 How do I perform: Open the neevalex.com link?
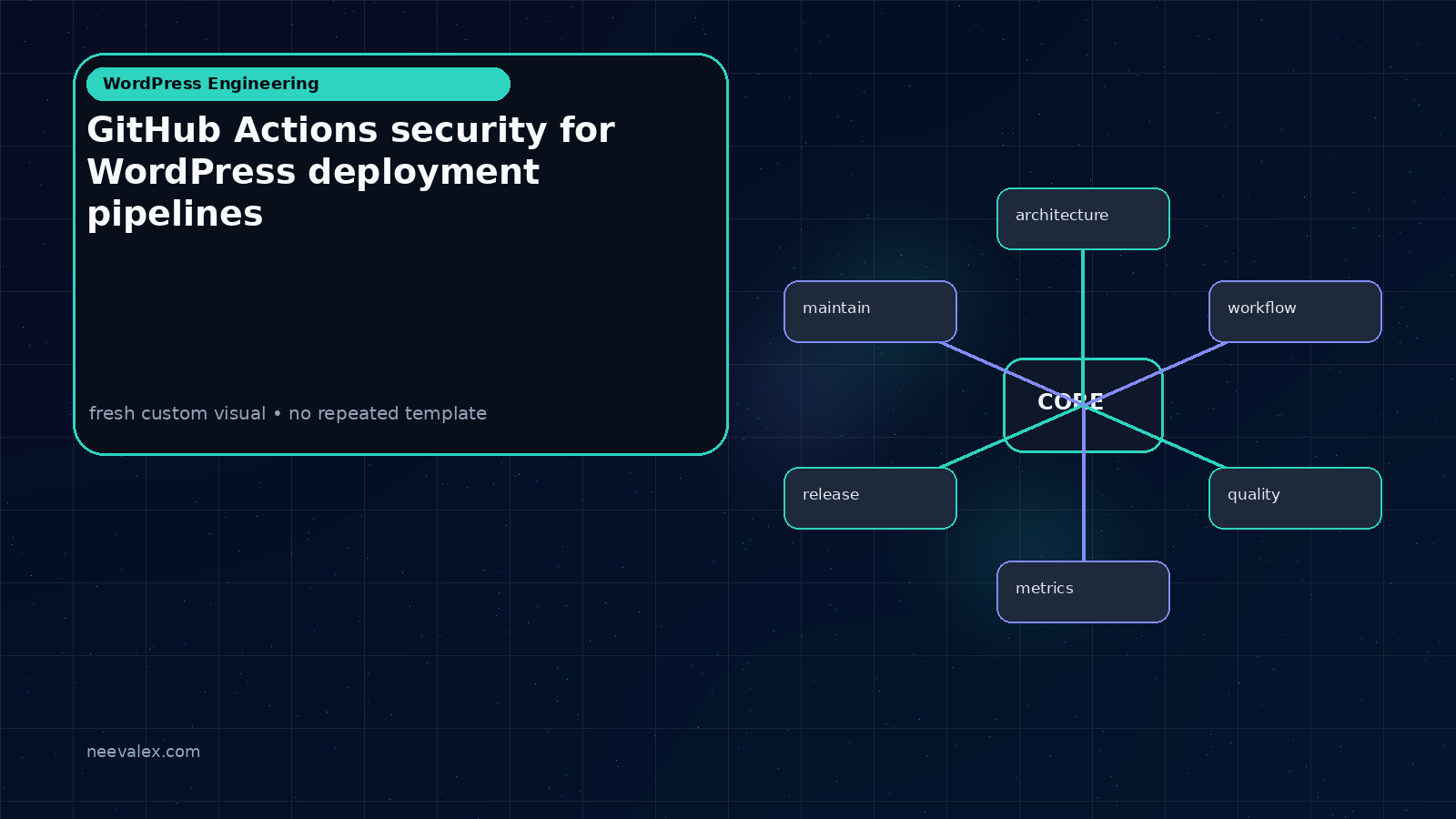tap(143, 752)
